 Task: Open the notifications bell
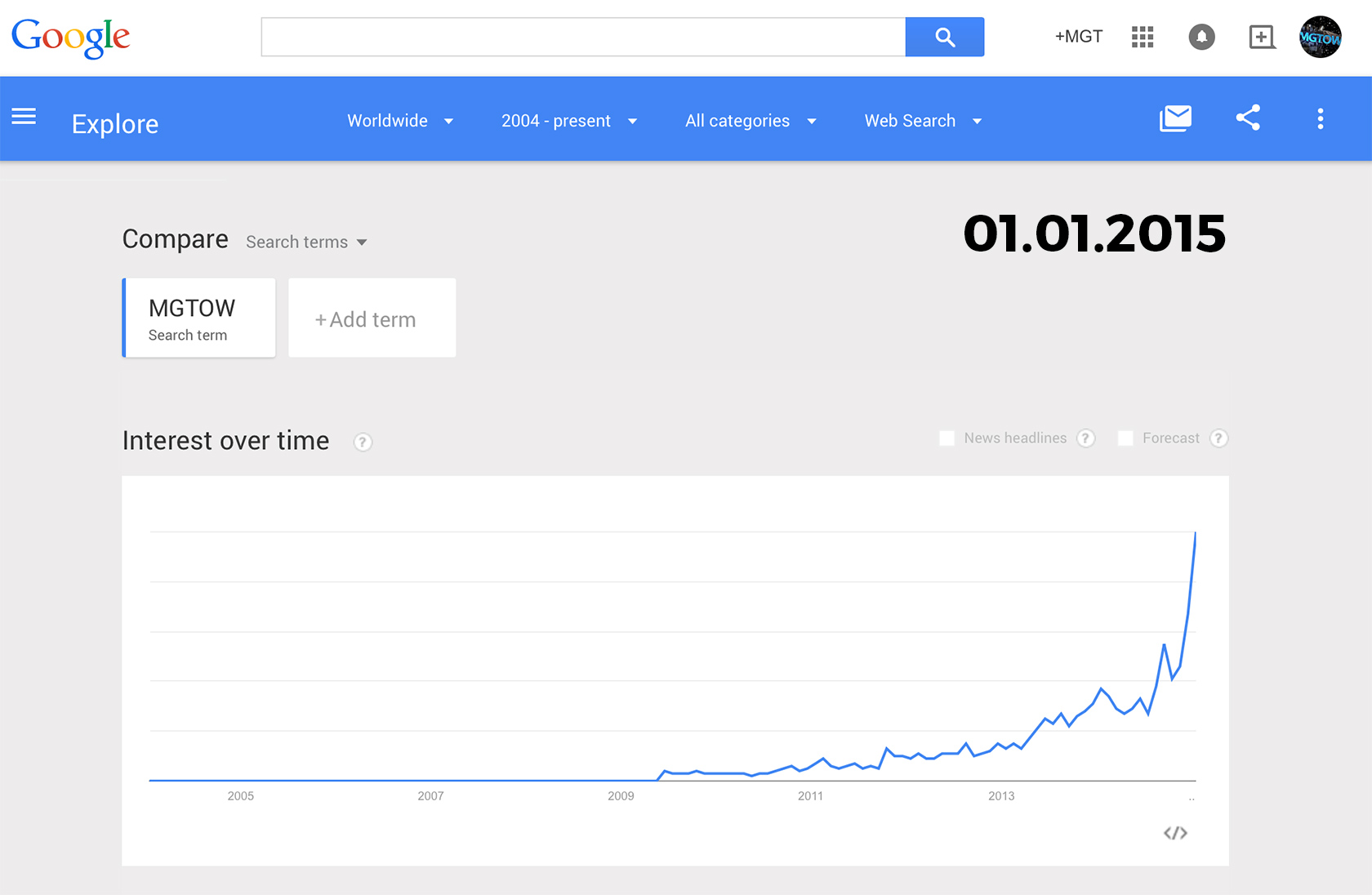click(1201, 37)
